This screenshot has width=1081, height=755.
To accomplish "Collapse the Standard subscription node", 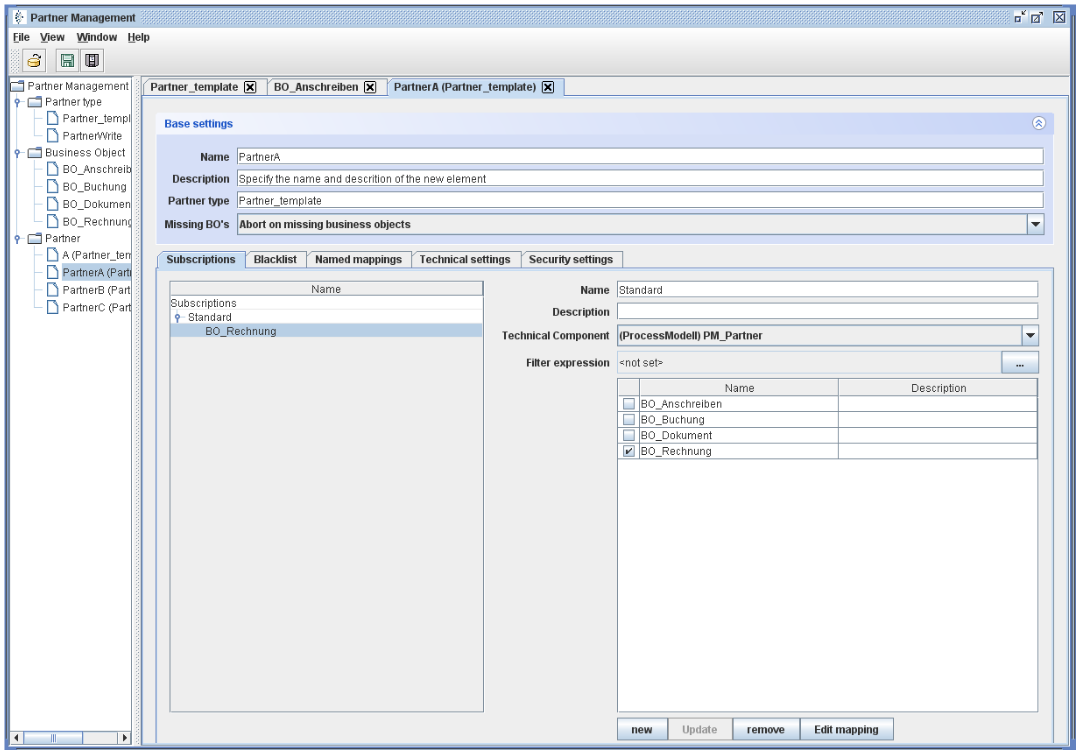I will [178, 318].
